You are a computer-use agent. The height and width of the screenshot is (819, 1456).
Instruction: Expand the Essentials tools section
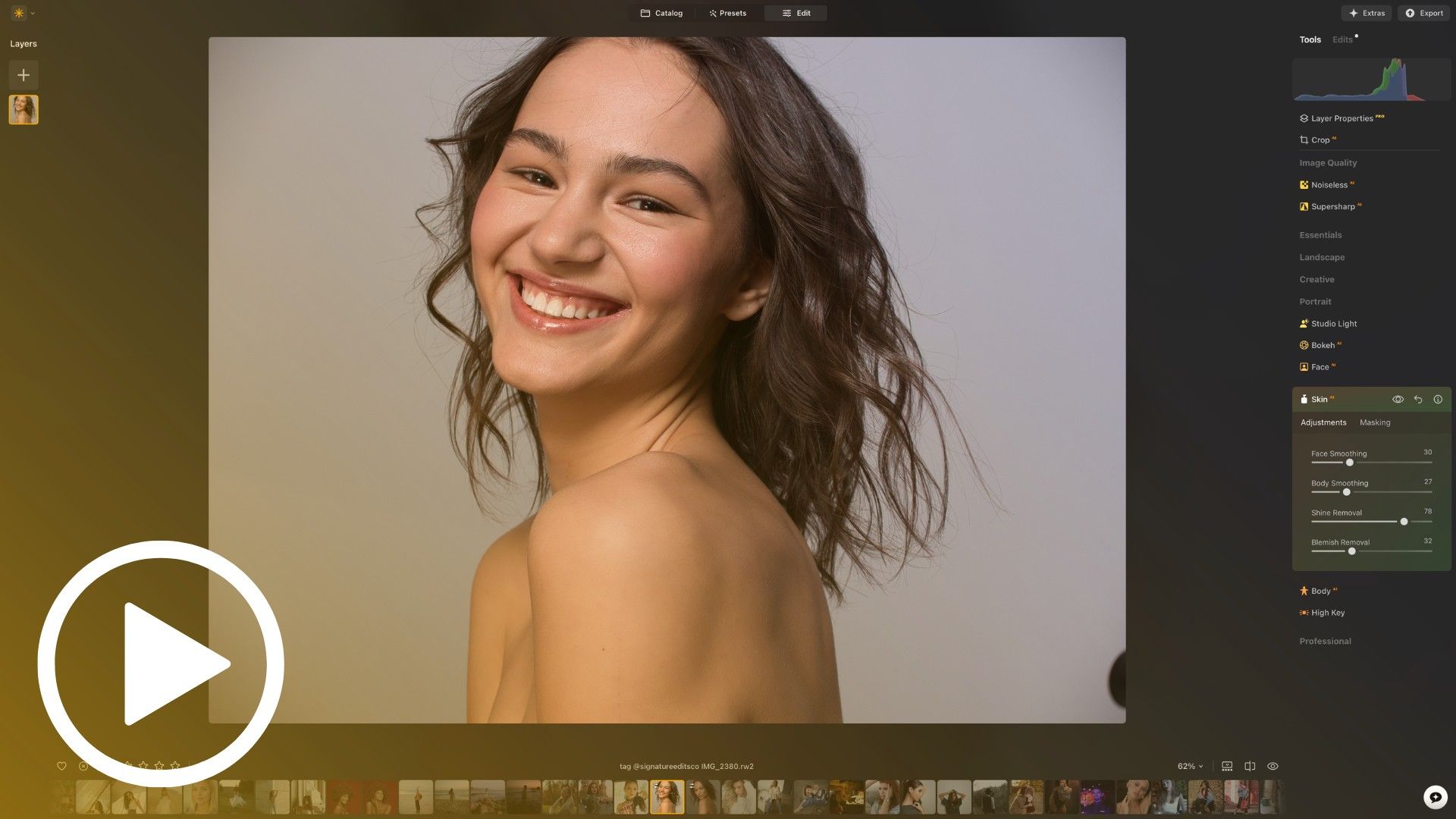coord(1320,235)
